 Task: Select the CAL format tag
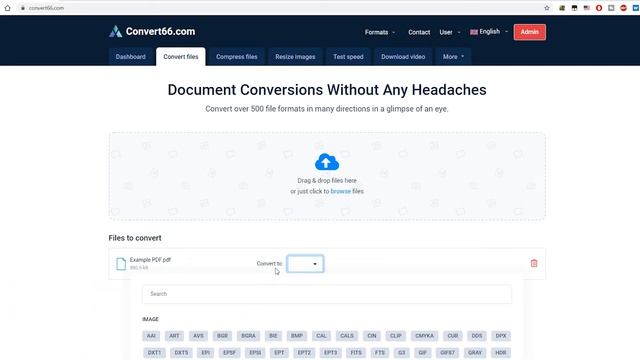click(x=321, y=336)
